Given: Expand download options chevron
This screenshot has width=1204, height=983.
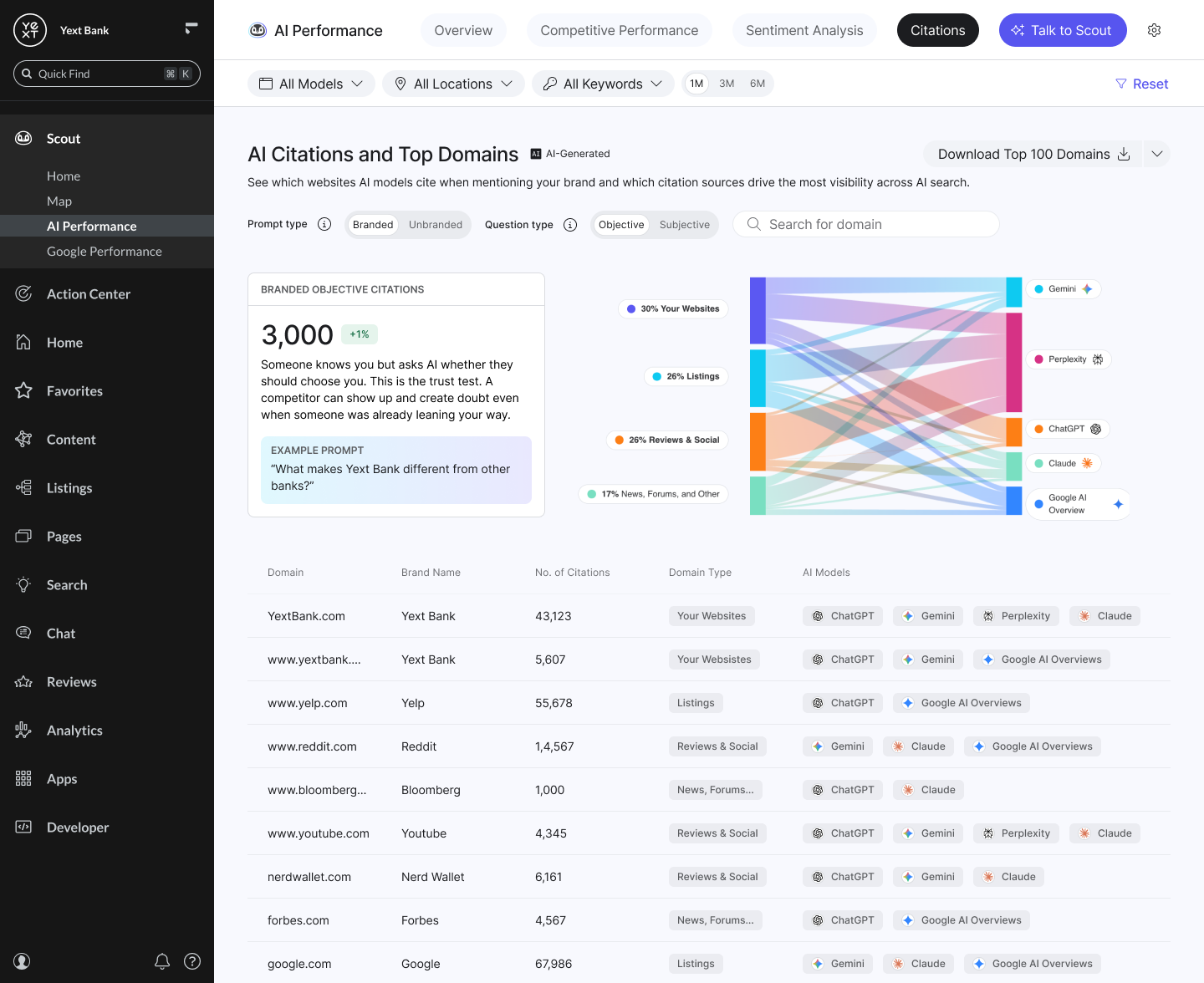Looking at the screenshot, I should tap(1157, 154).
